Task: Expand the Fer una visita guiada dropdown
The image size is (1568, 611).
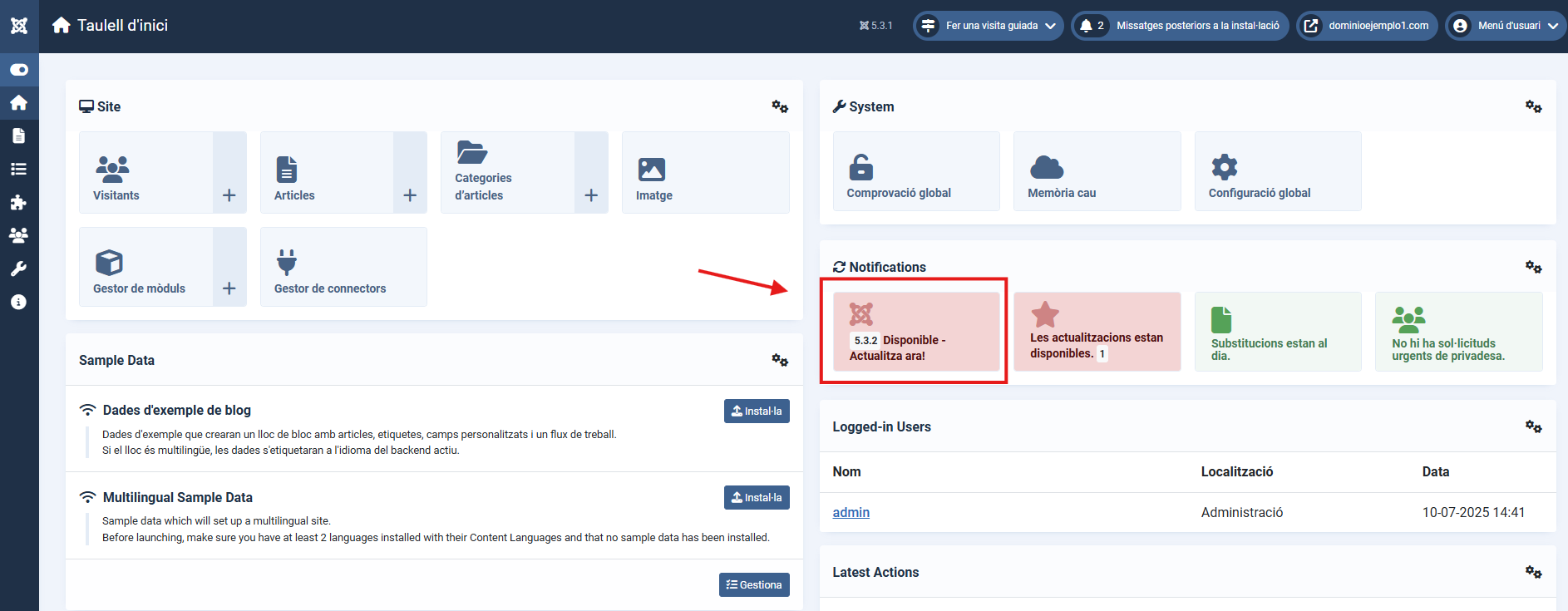Action: (x=989, y=26)
